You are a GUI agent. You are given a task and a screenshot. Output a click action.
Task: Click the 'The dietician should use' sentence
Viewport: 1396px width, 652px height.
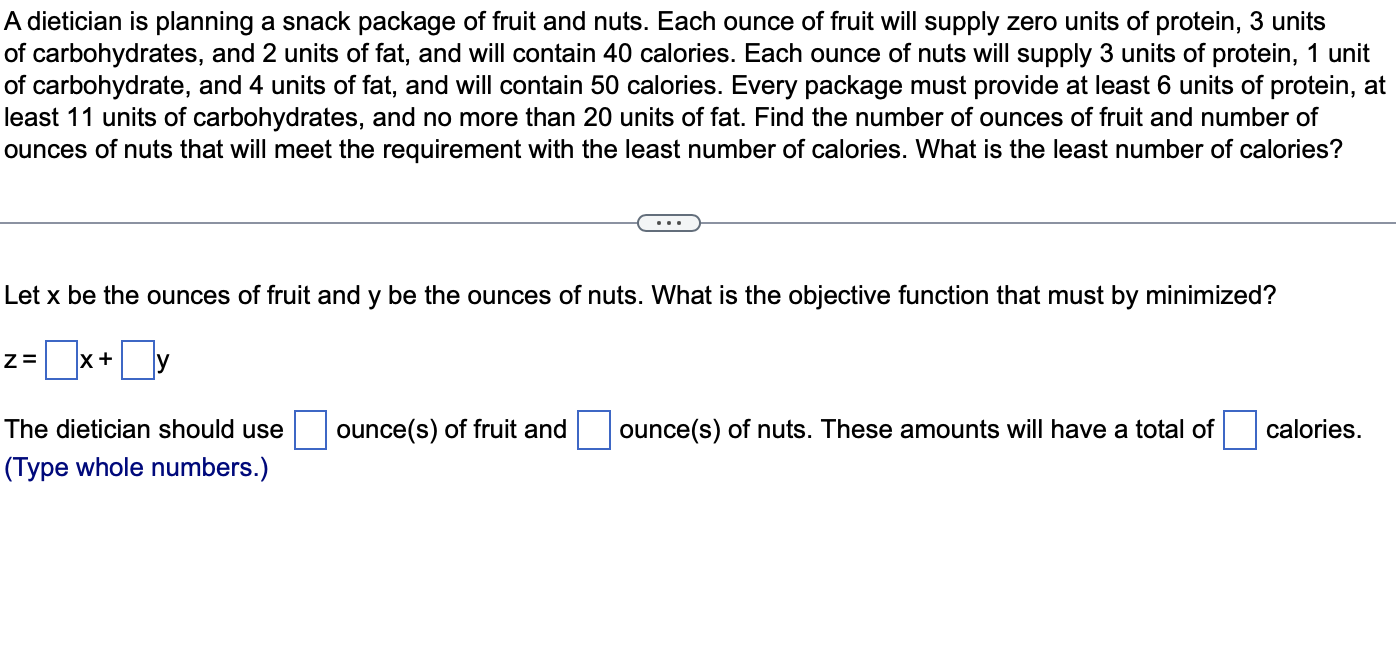tap(142, 428)
